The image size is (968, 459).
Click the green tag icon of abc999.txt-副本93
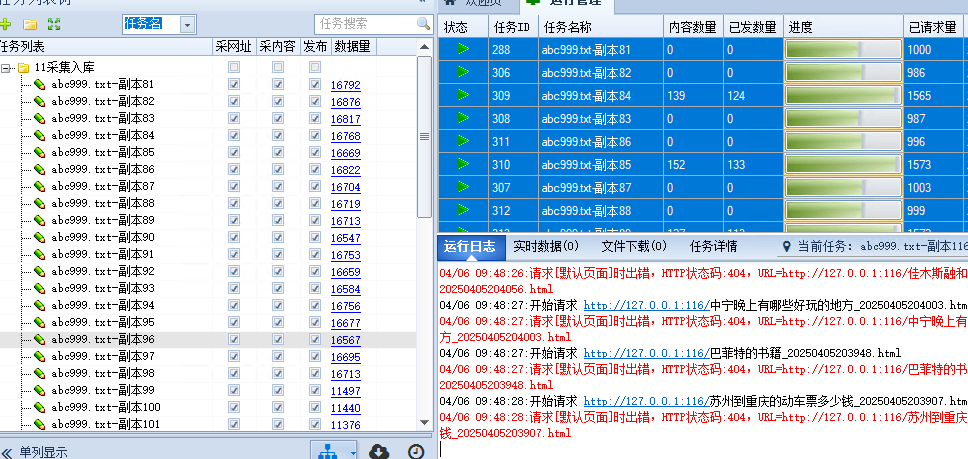coord(40,288)
